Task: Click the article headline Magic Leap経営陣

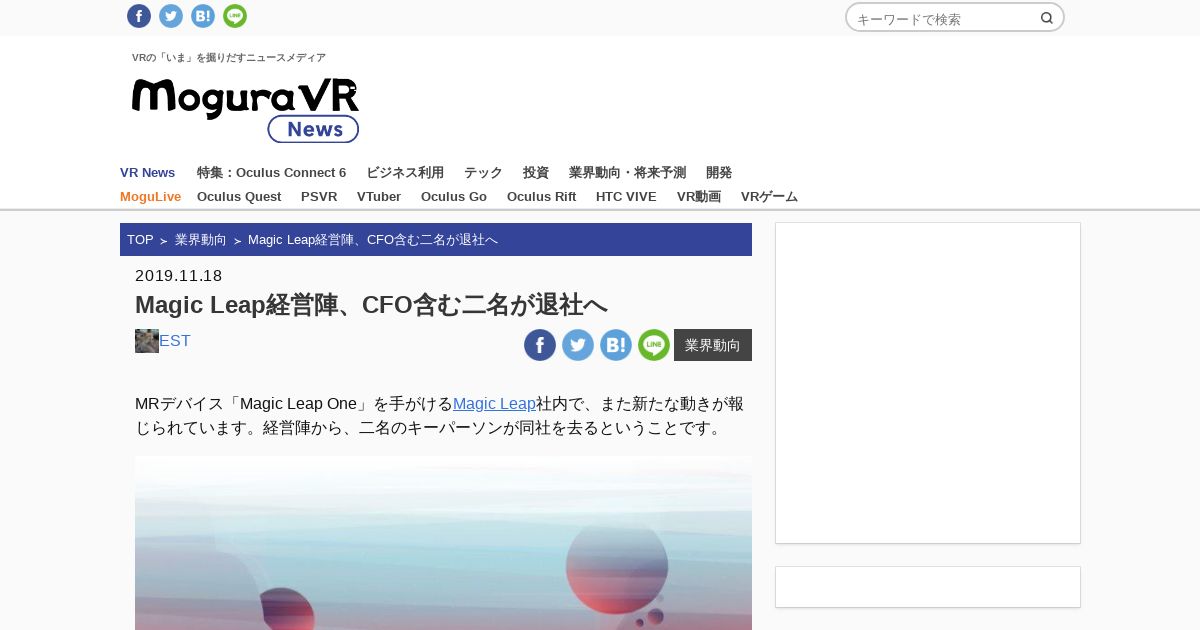Action: tap(371, 305)
